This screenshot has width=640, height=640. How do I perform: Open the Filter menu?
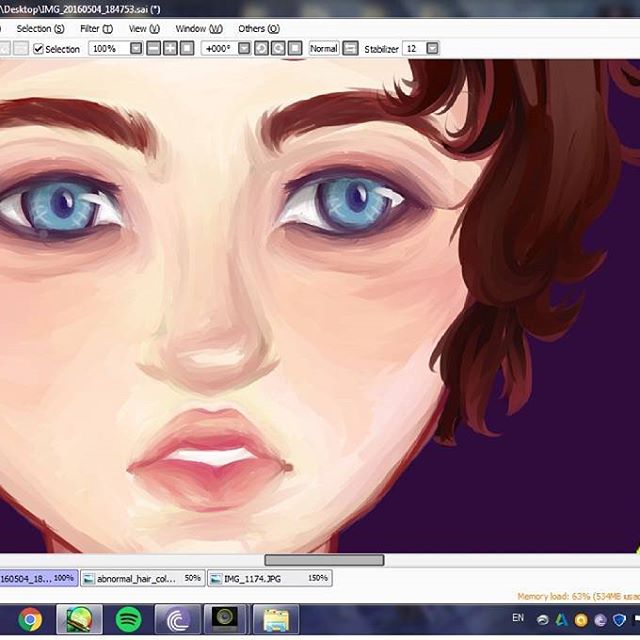coord(96,29)
